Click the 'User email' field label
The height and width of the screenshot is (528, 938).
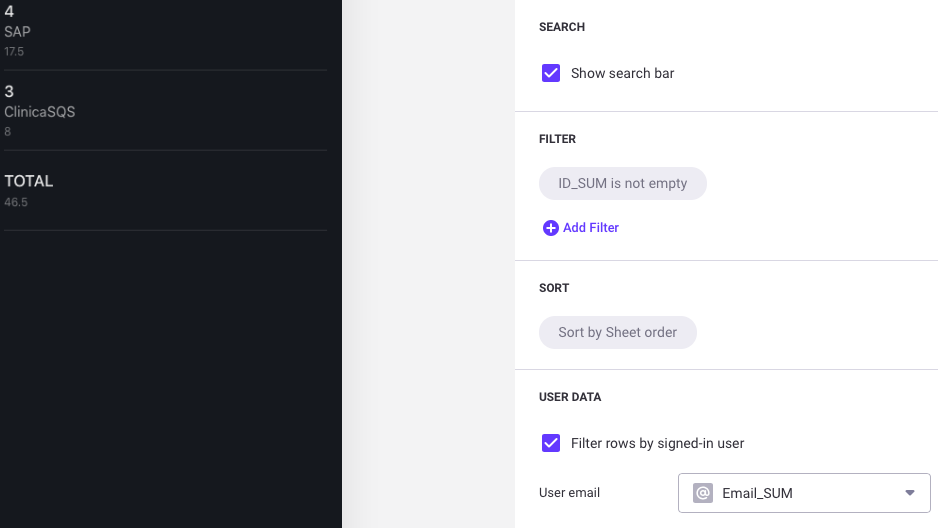tap(569, 493)
